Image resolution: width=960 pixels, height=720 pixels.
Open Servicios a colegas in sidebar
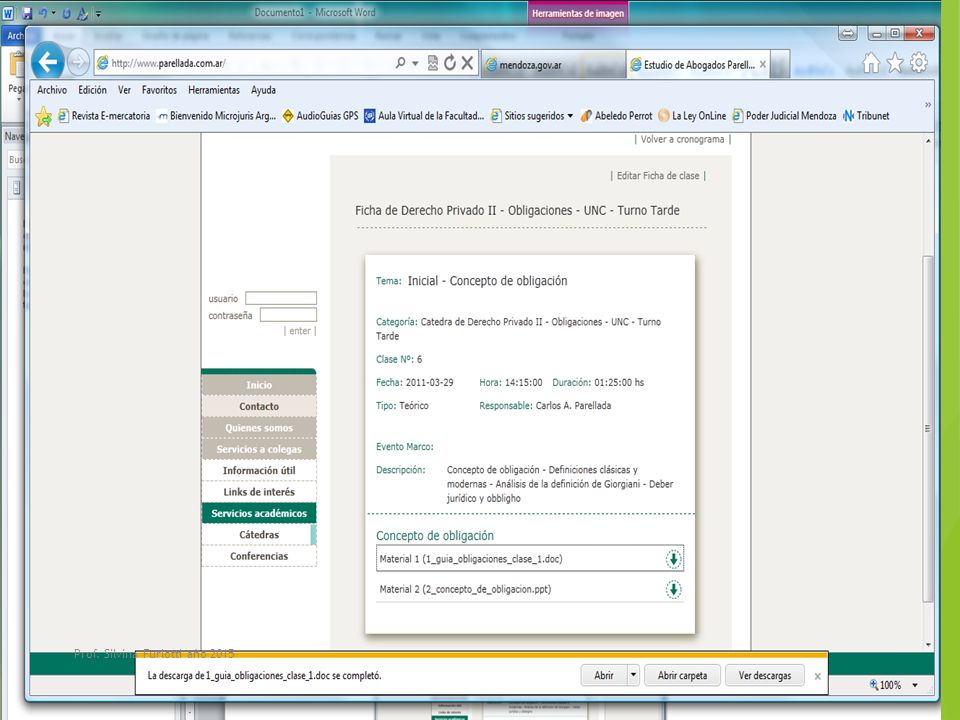coord(259,449)
